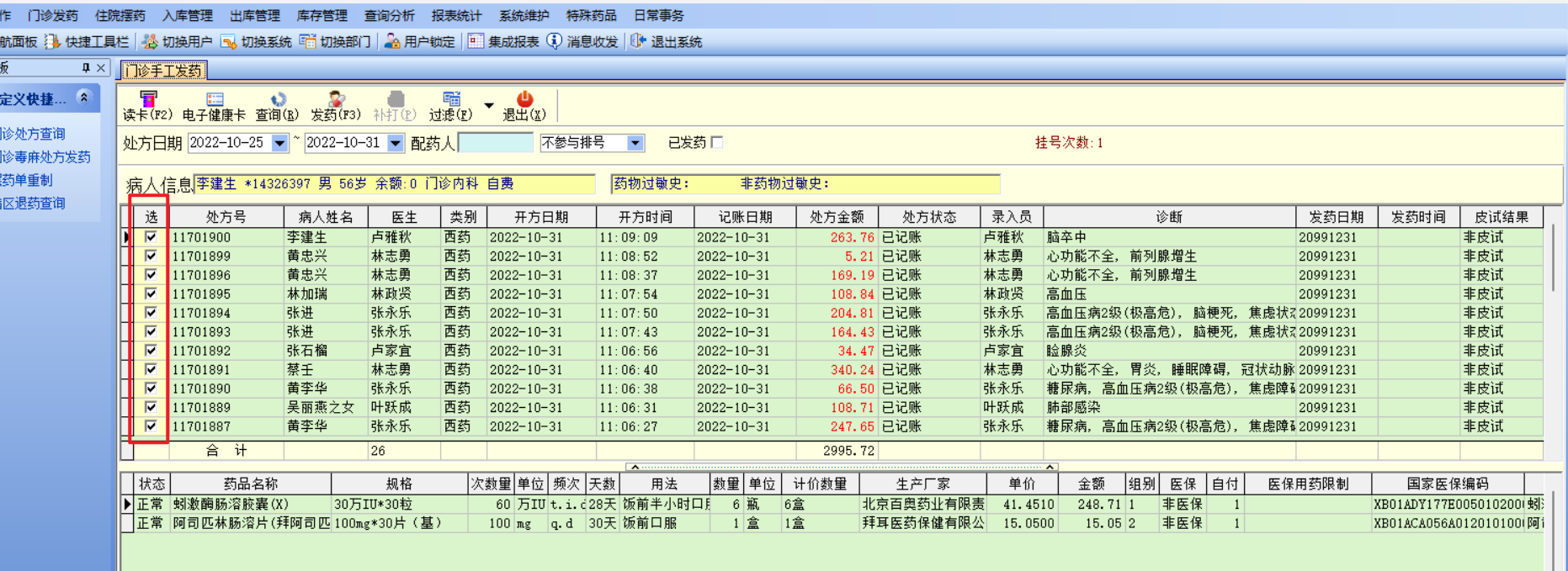The width and height of the screenshot is (1568, 571).
Task: Open the 诊毒麻处方发药 shortcut link
Action: pos(45,156)
